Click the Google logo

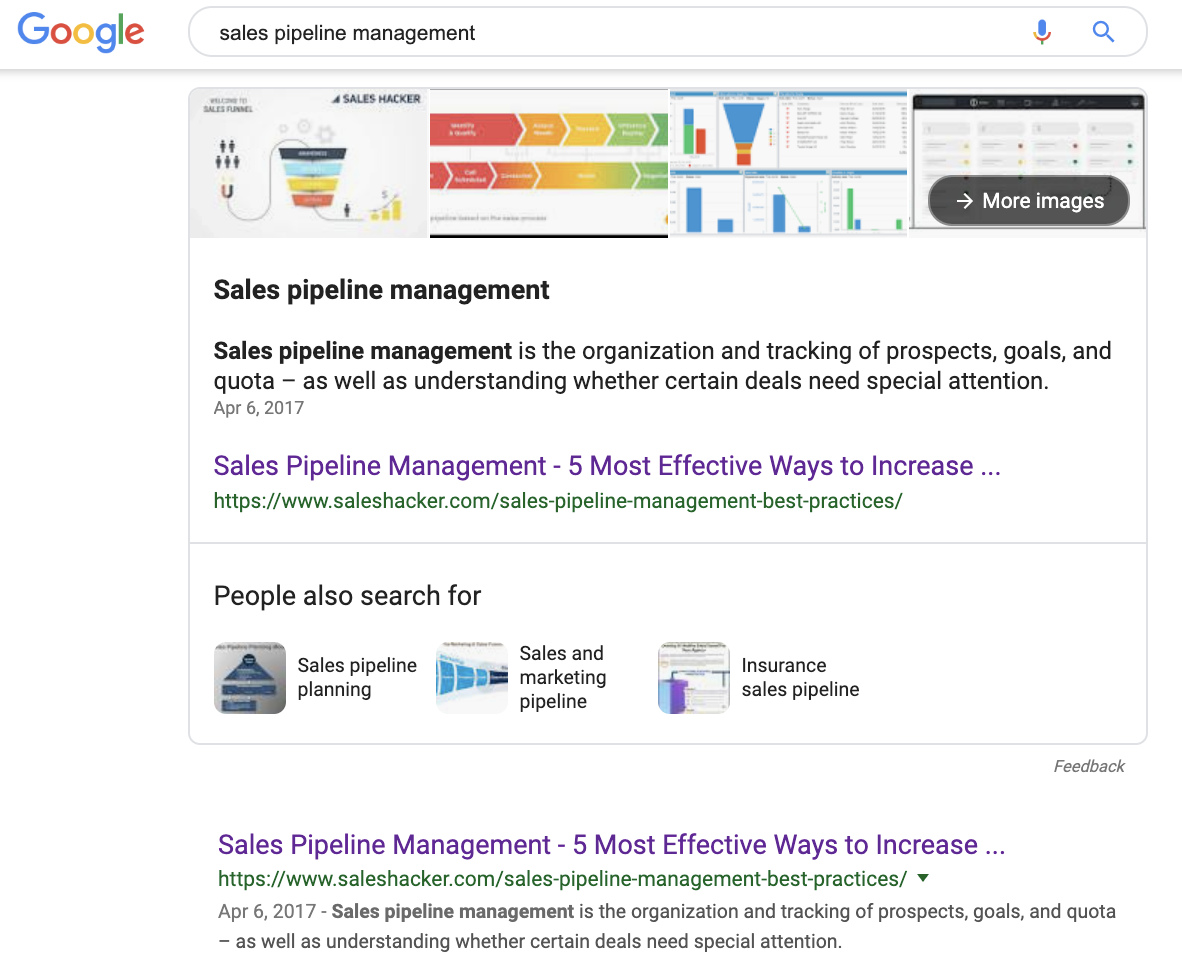pos(81,32)
